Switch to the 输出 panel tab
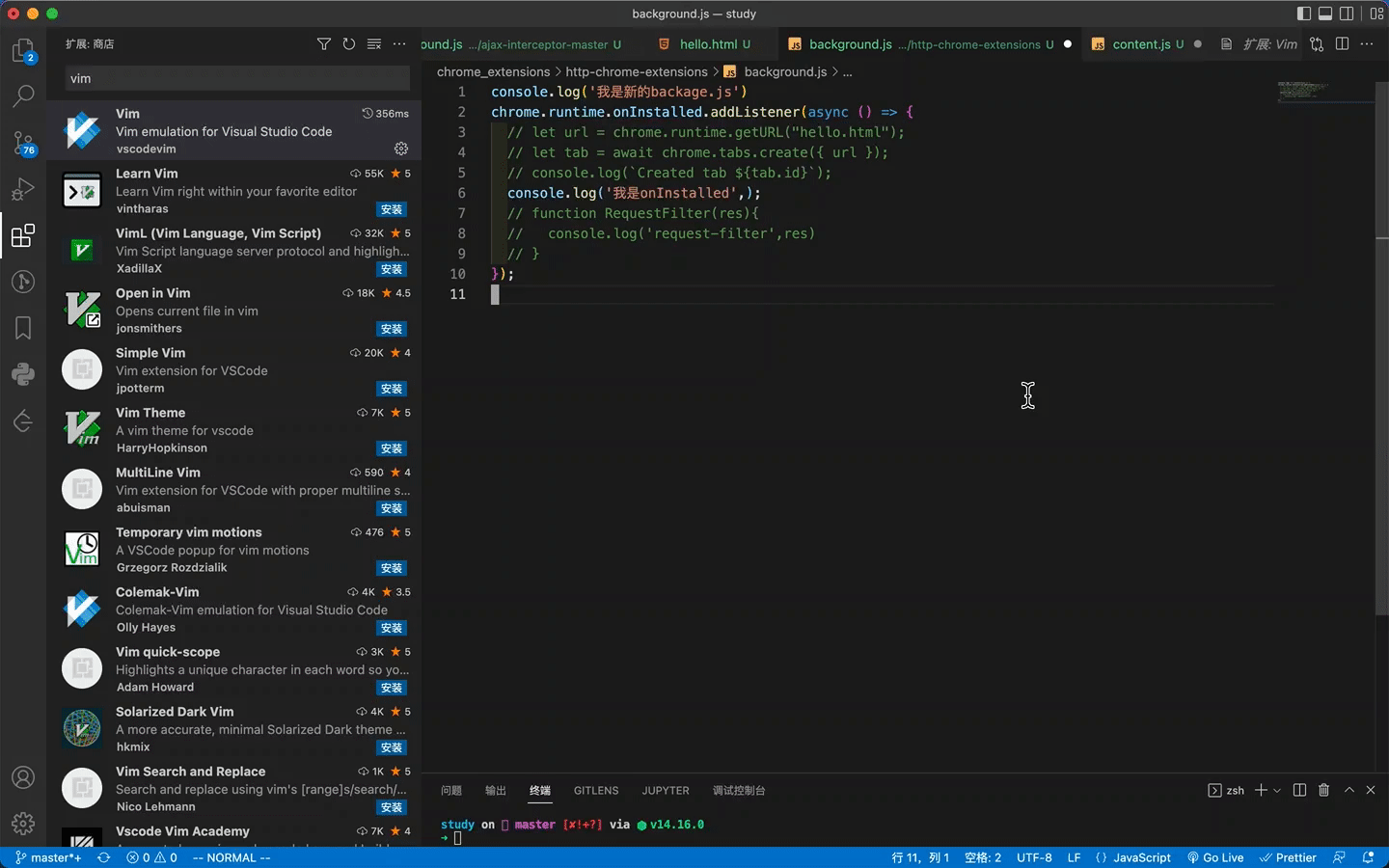The height and width of the screenshot is (868, 1389). point(496,790)
